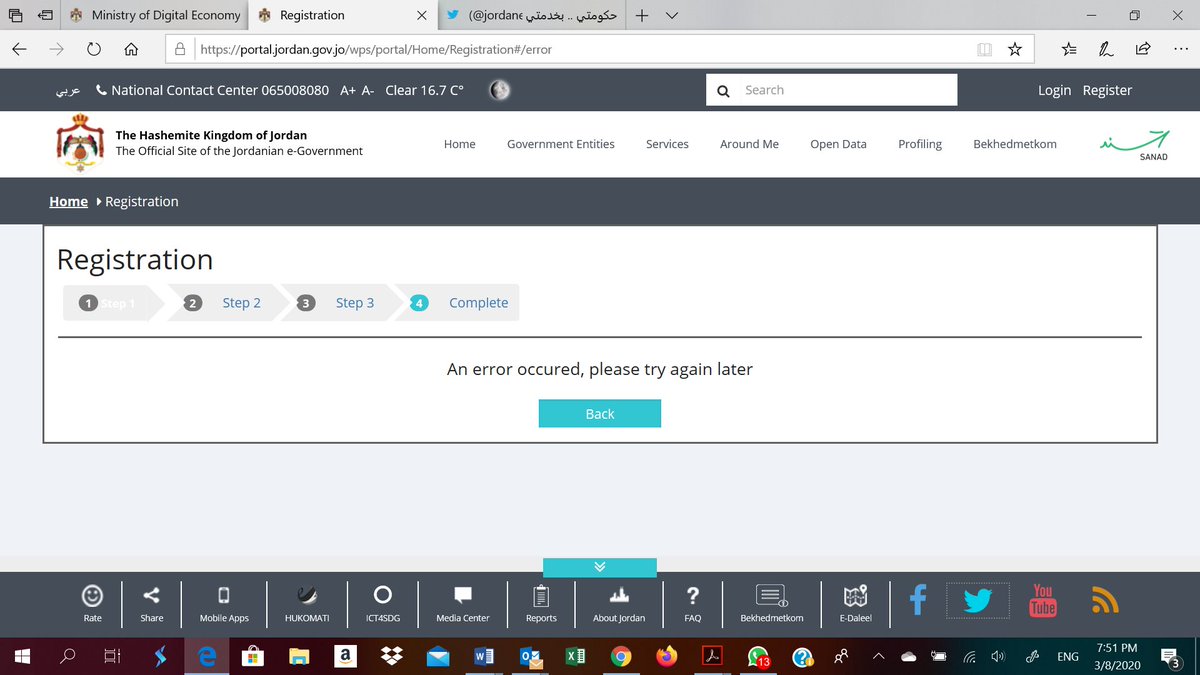1200x675 pixels.
Task: Click the site Search input field
Action: click(847, 90)
